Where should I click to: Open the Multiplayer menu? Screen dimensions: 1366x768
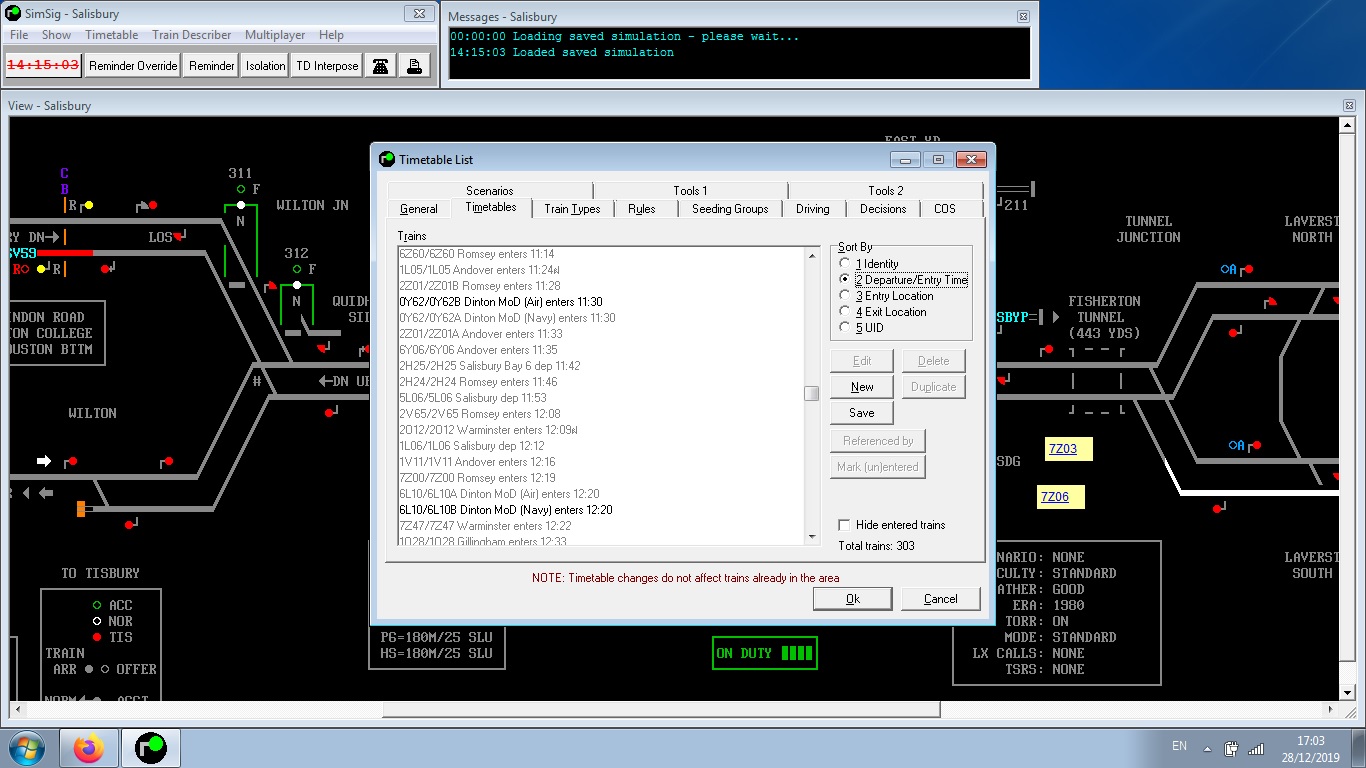[275, 35]
